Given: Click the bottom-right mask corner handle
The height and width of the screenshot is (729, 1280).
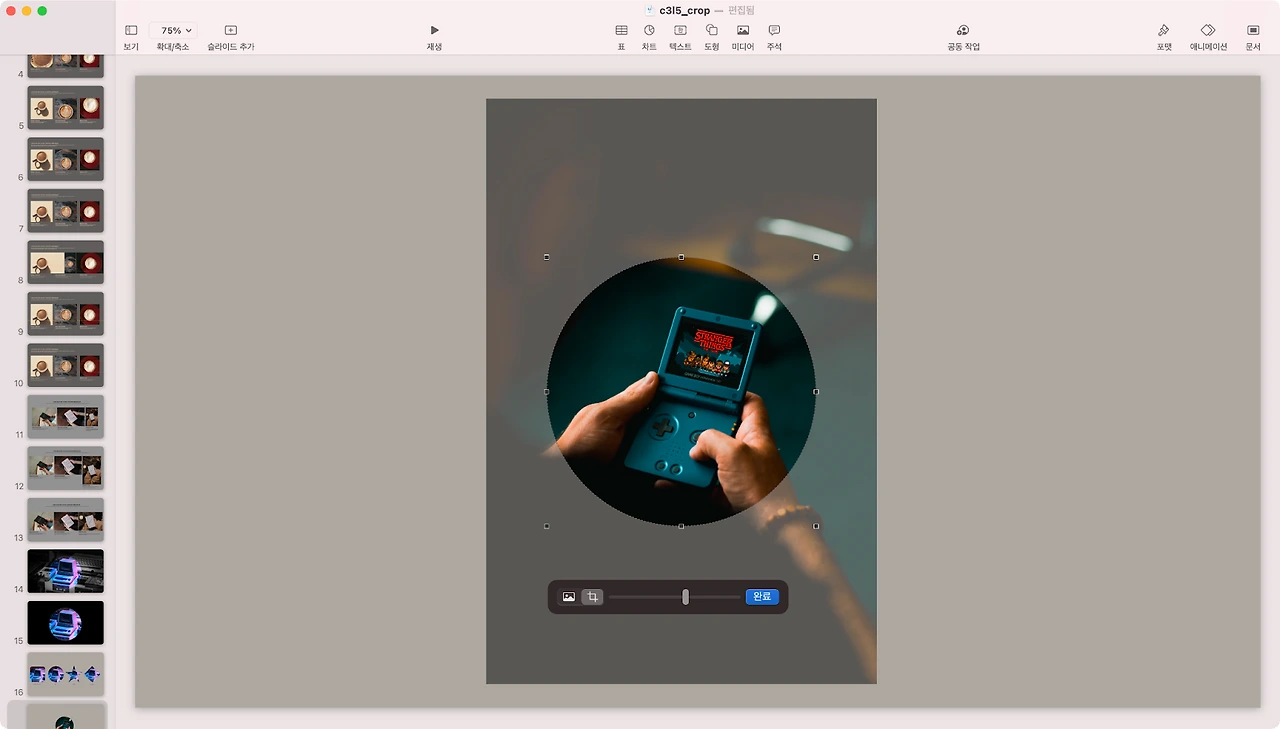Looking at the screenshot, I should click(816, 526).
